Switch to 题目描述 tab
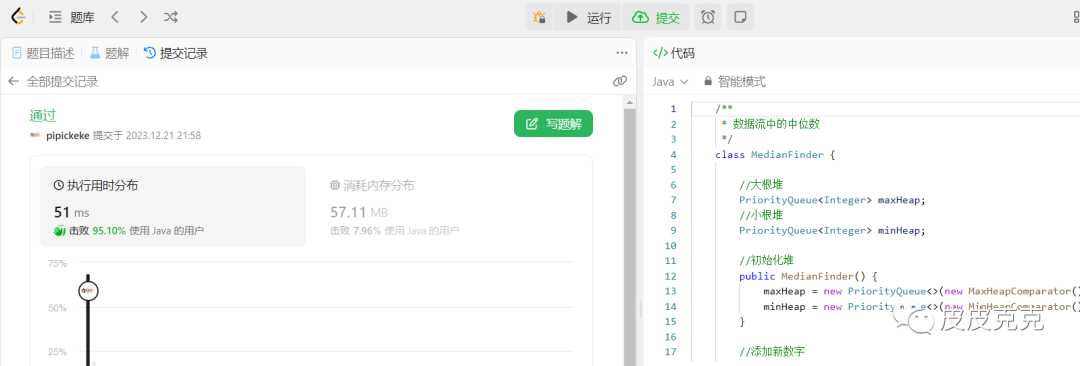The height and width of the screenshot is (366, 1080). (x=43, y=53)
